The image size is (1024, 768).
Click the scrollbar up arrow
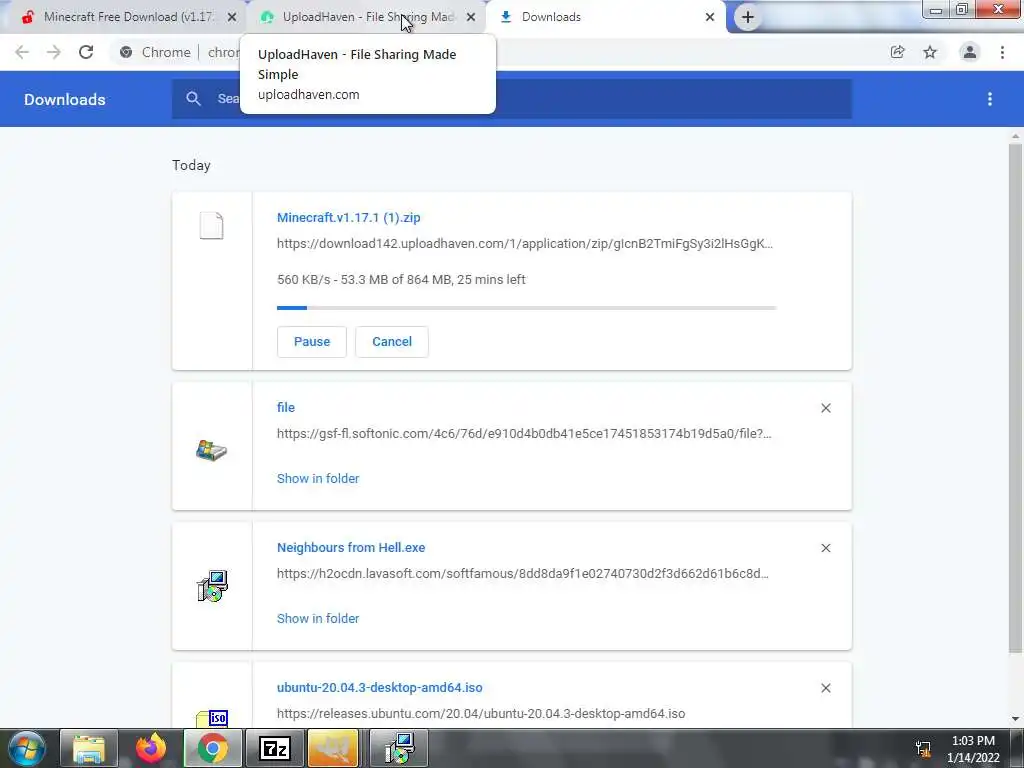[1015, 136]
